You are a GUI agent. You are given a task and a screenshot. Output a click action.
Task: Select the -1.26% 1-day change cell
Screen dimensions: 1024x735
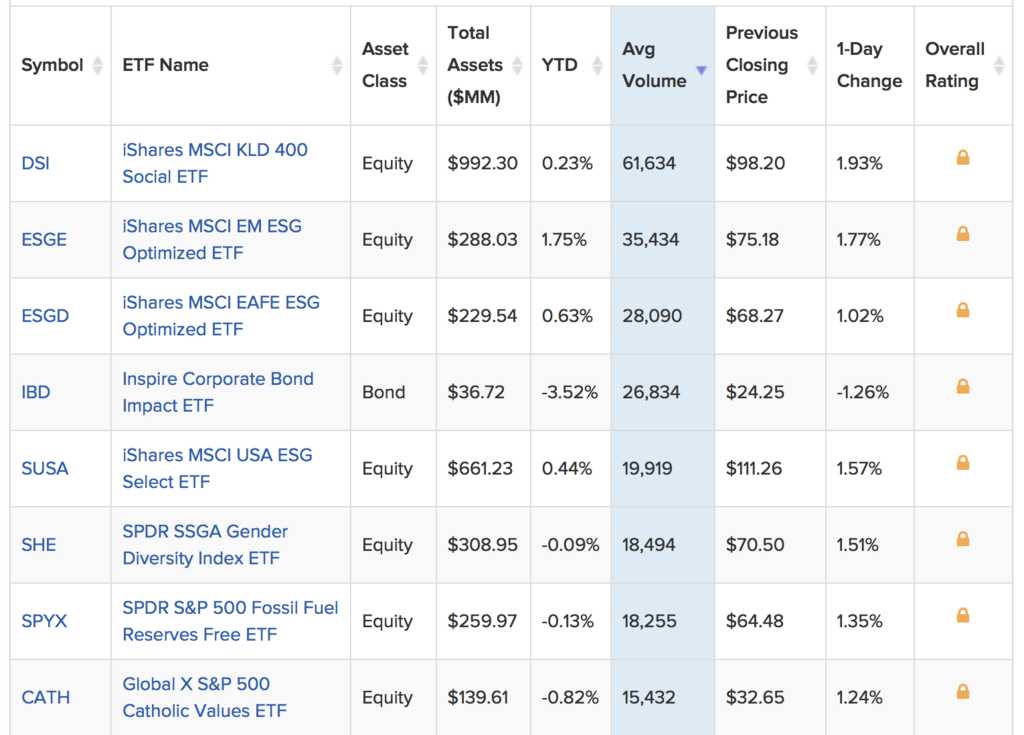(869, 393)
